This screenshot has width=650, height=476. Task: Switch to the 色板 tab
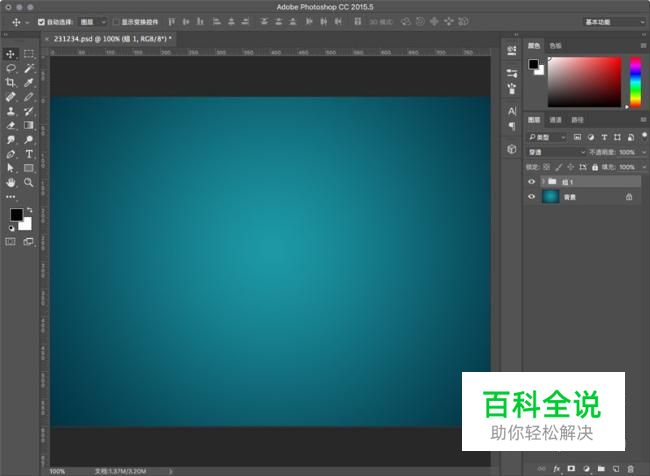click(x=555, y=45)
